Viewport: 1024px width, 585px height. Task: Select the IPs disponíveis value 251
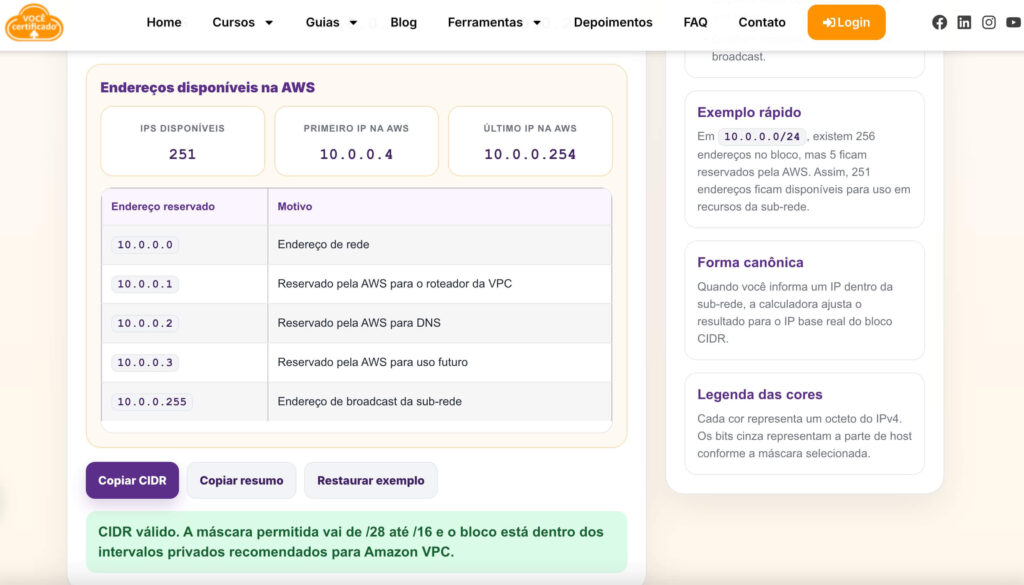tap(182, 154)
